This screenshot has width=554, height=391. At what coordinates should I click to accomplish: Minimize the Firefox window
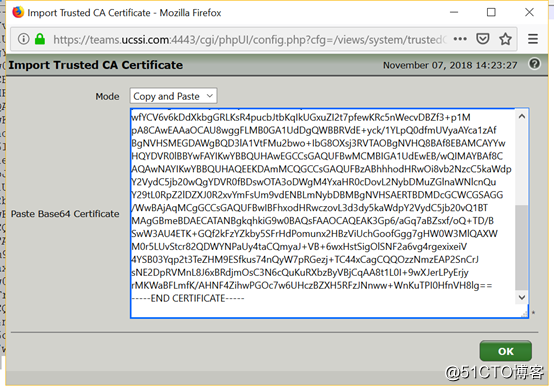pyautogui.click(x=454, y=12)
